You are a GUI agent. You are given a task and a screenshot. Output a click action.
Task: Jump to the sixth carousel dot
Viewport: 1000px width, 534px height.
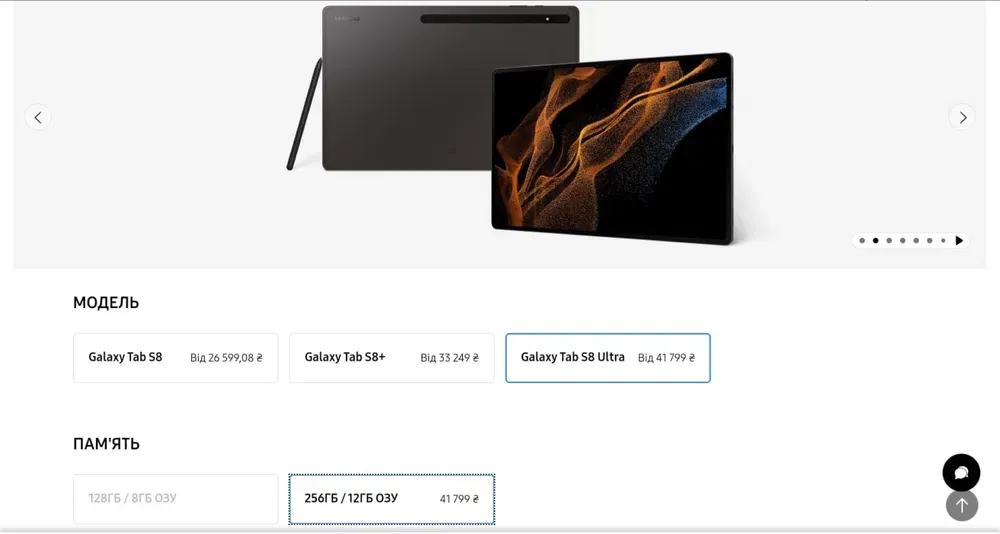click(930, 241)
